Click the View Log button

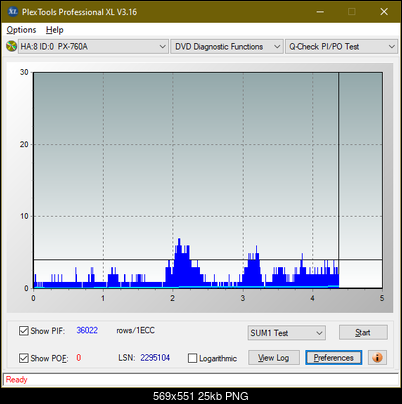tap(274, 358)
